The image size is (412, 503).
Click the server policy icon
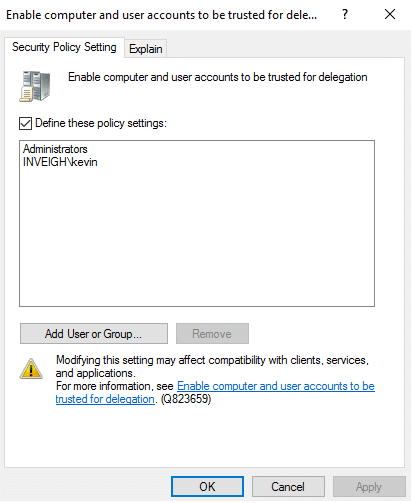[35, 86]
